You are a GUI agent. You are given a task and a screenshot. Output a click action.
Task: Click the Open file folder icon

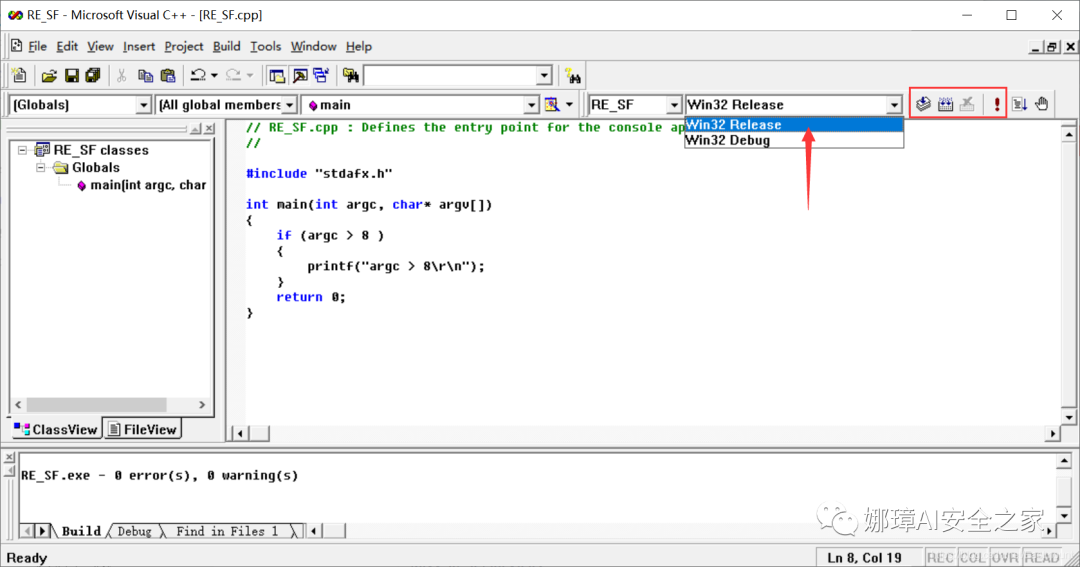pos(49,75)
